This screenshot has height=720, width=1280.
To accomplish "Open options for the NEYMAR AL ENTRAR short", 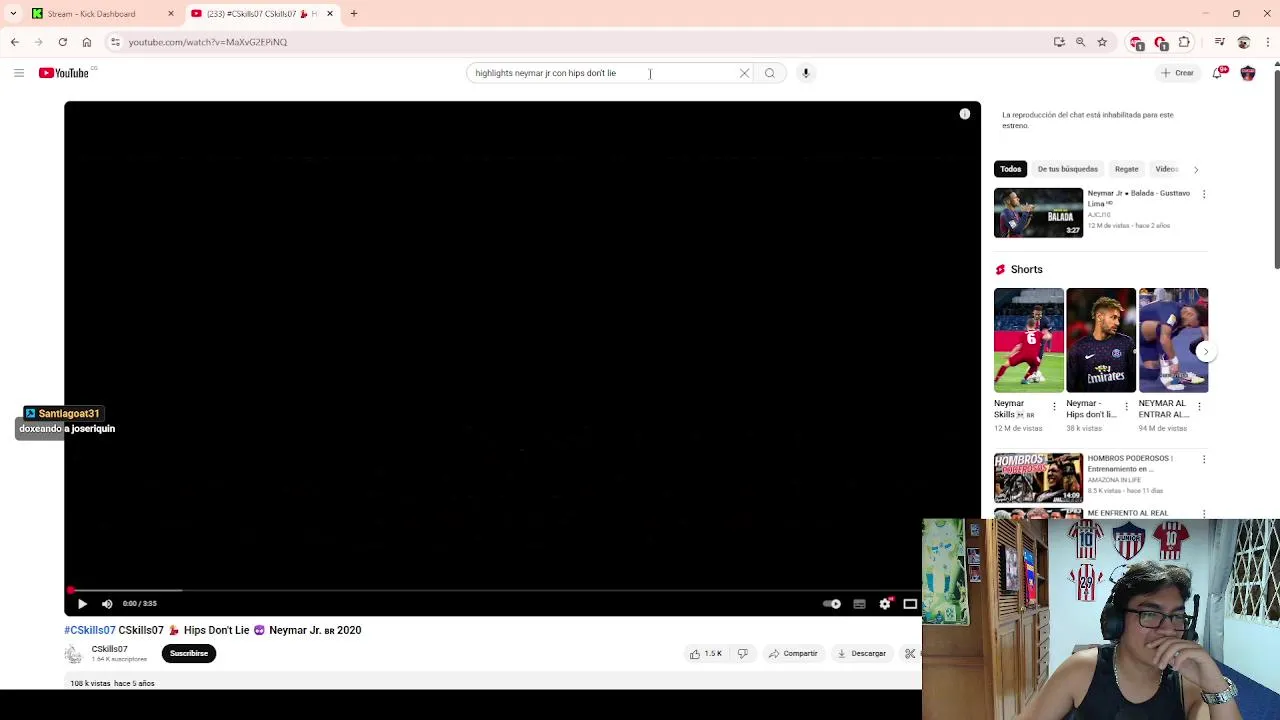I will pos(1199,408).
